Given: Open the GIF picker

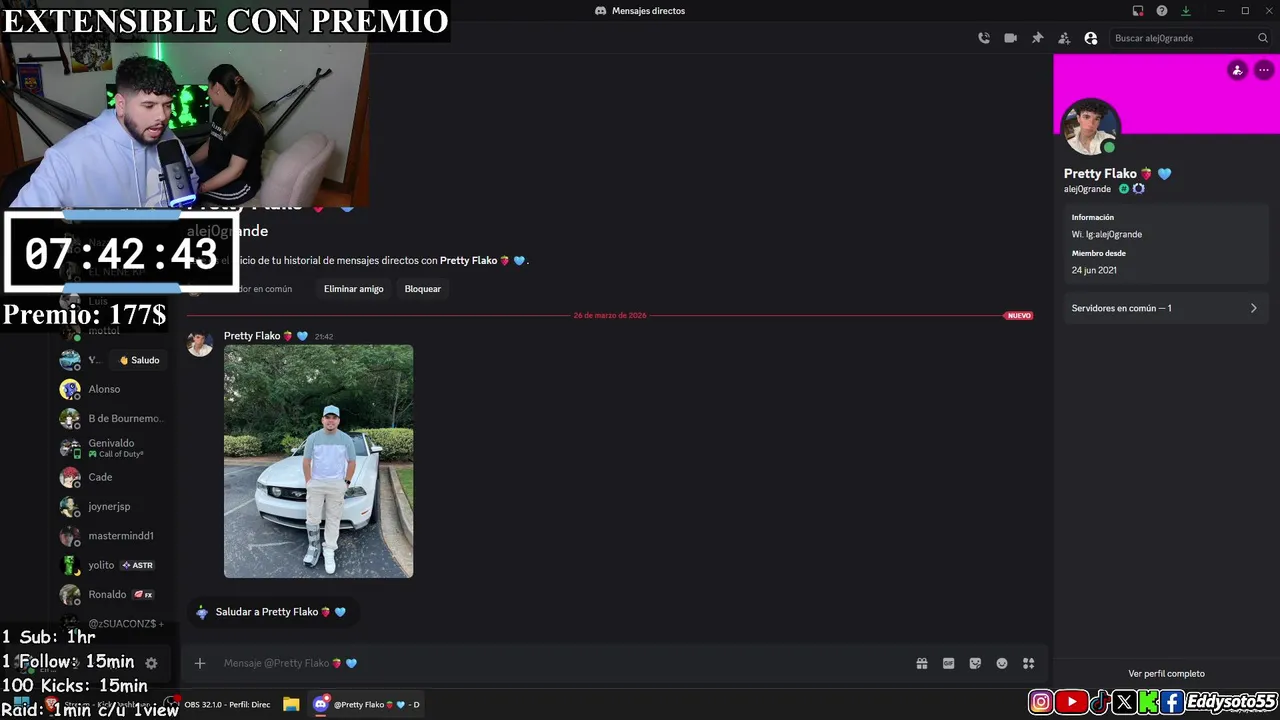Looking at the screenshot, I should (948, 663).
